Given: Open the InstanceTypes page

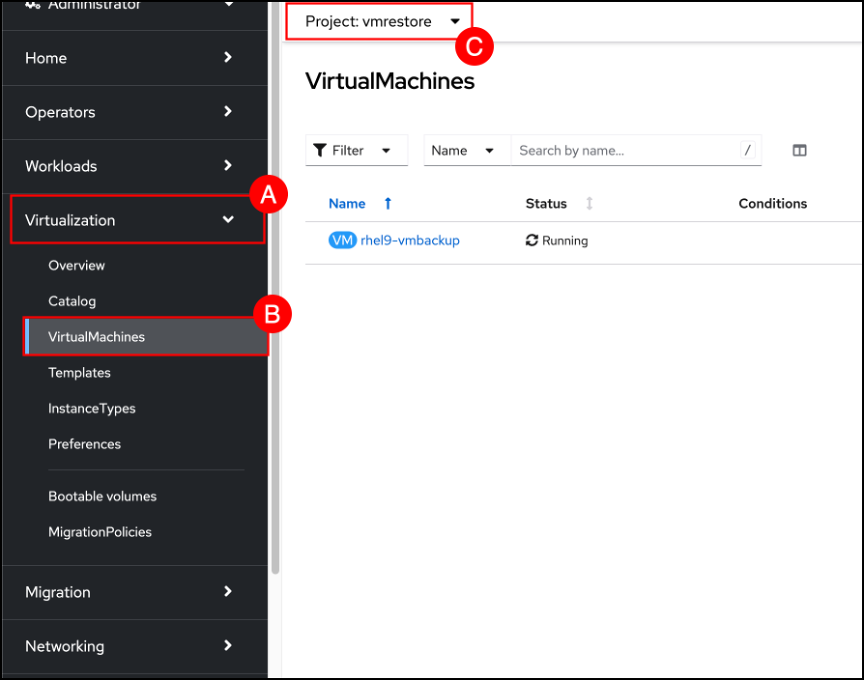Looking at the screenshot, I should [x=92, y=408].
